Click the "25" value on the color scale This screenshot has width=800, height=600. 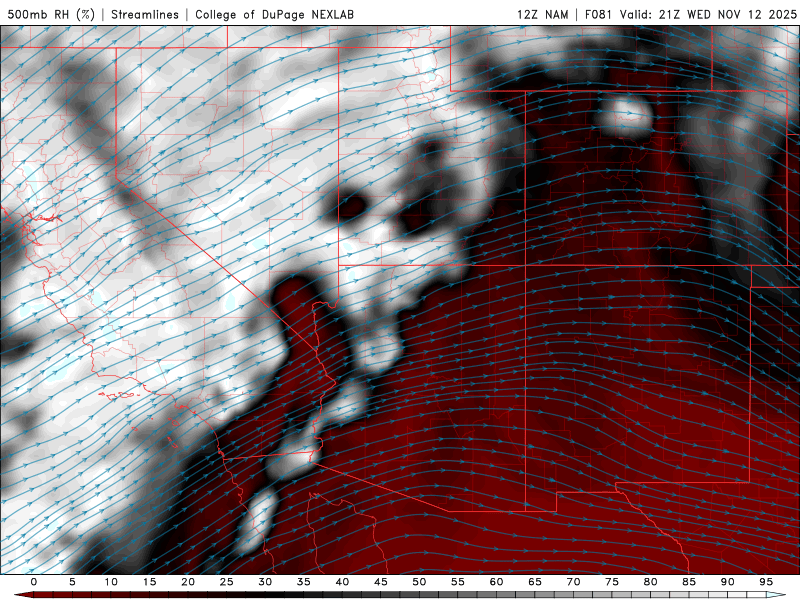coord(227,582)
